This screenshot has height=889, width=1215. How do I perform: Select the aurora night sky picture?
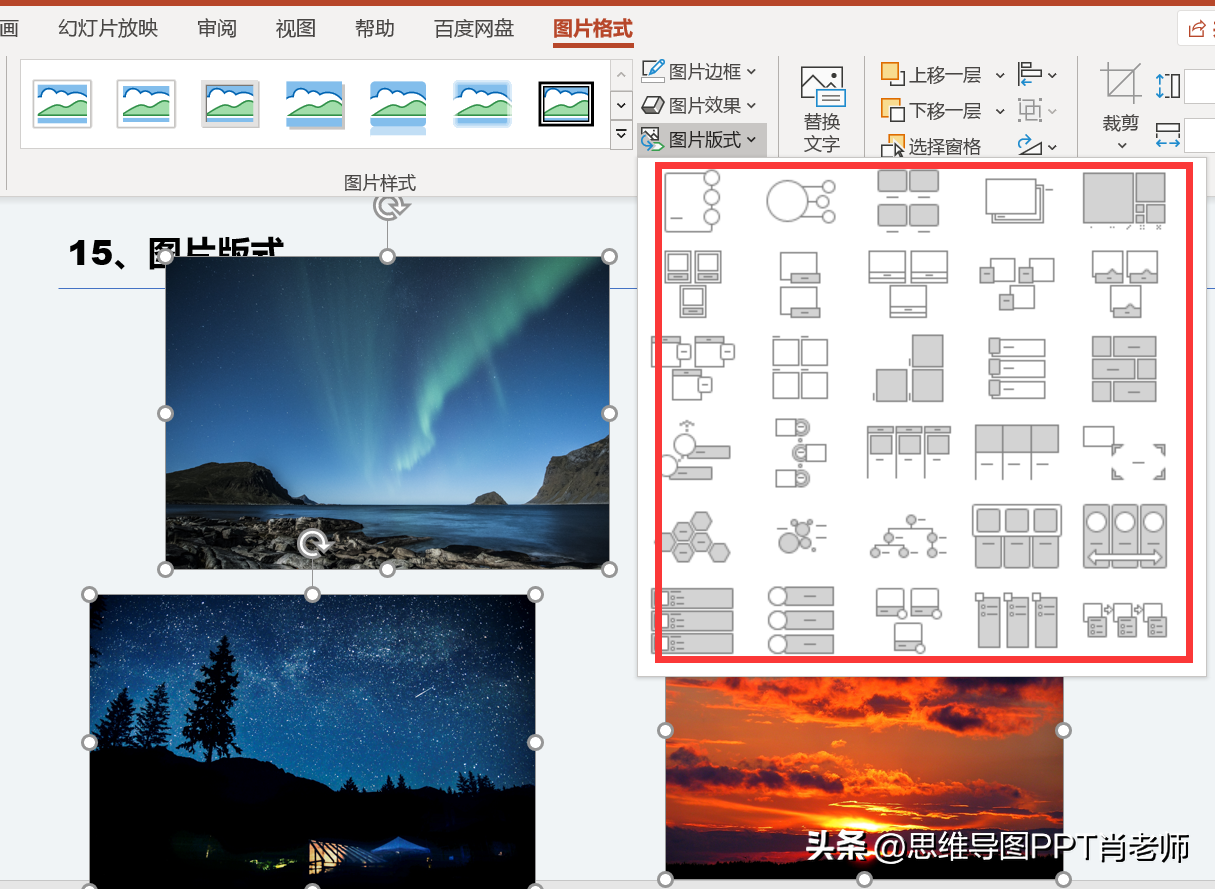tap(387, 413)
